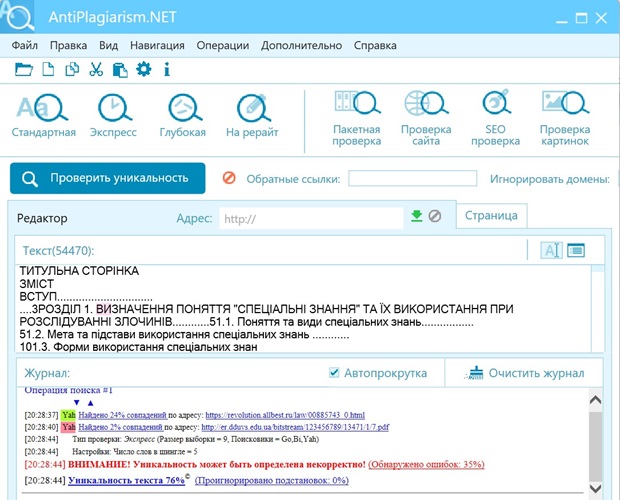
Task: Open the Вид menu
Action: 108,45
